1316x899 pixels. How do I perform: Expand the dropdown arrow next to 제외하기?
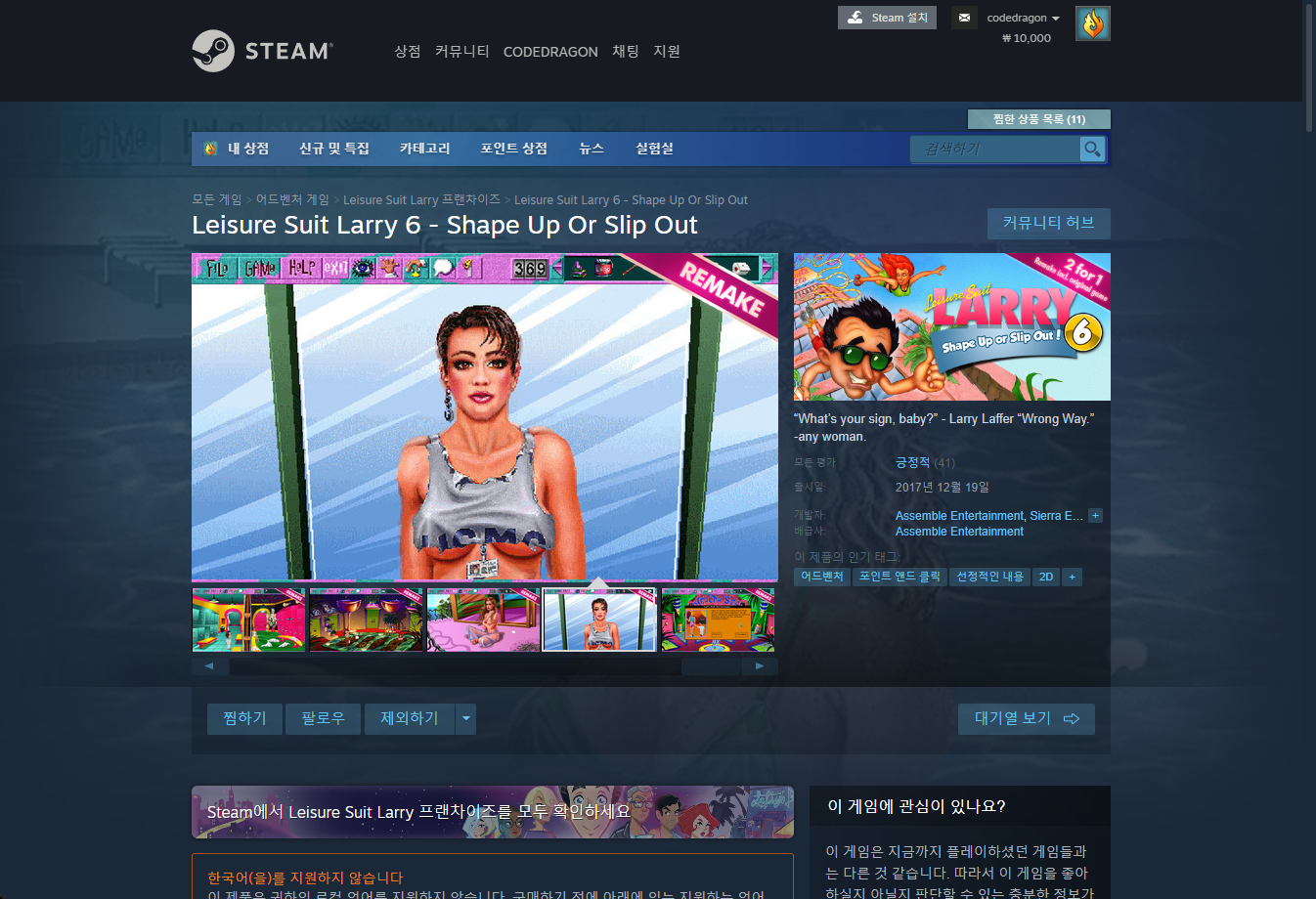click(x=466, y=718)
